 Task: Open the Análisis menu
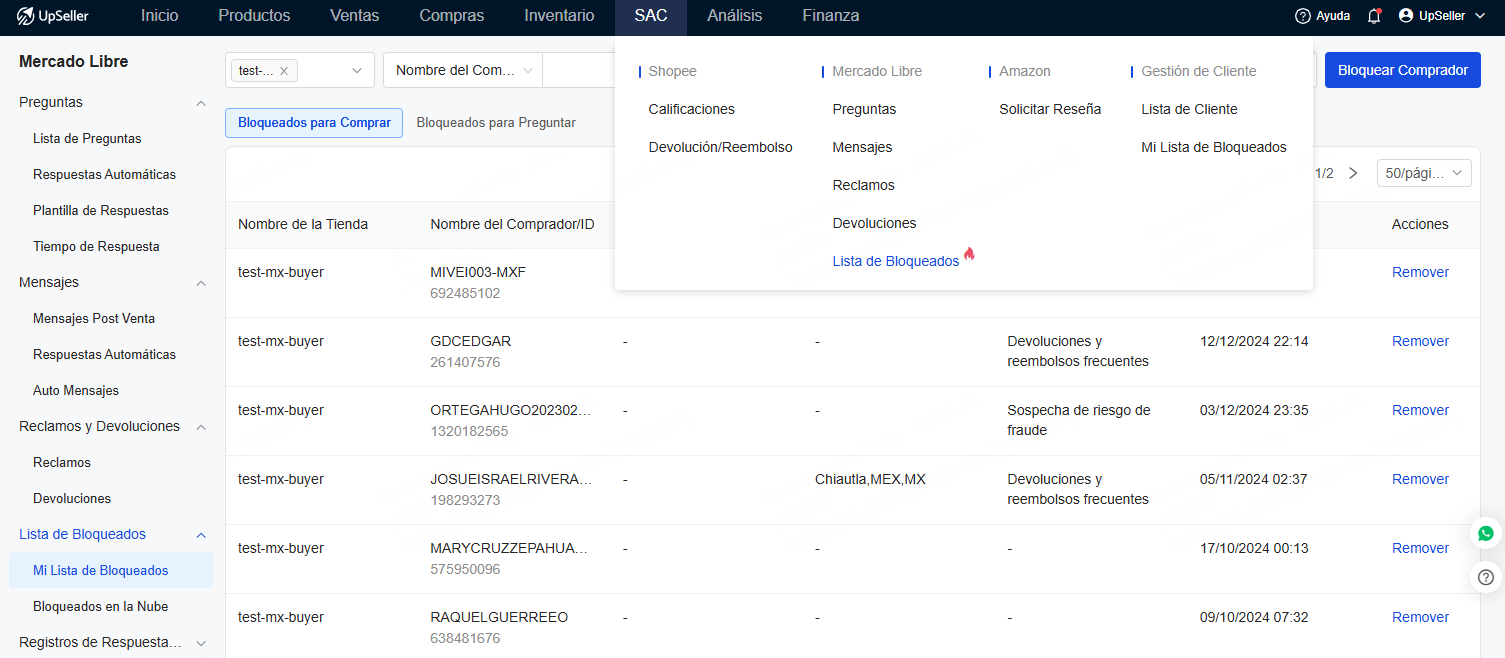pyautogui.click(x=735, y=16)
